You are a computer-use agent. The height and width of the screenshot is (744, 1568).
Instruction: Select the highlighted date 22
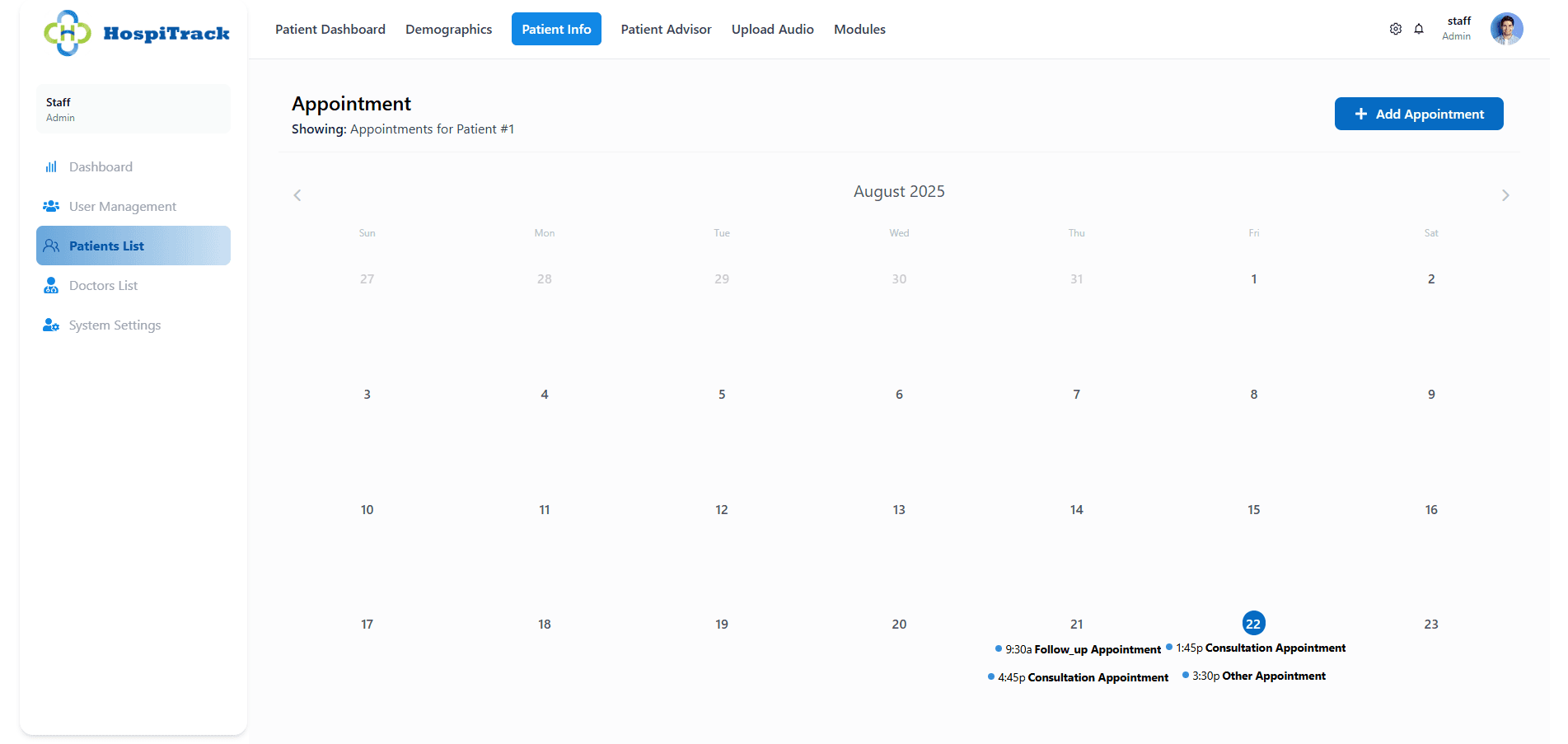click(1253, 624)
